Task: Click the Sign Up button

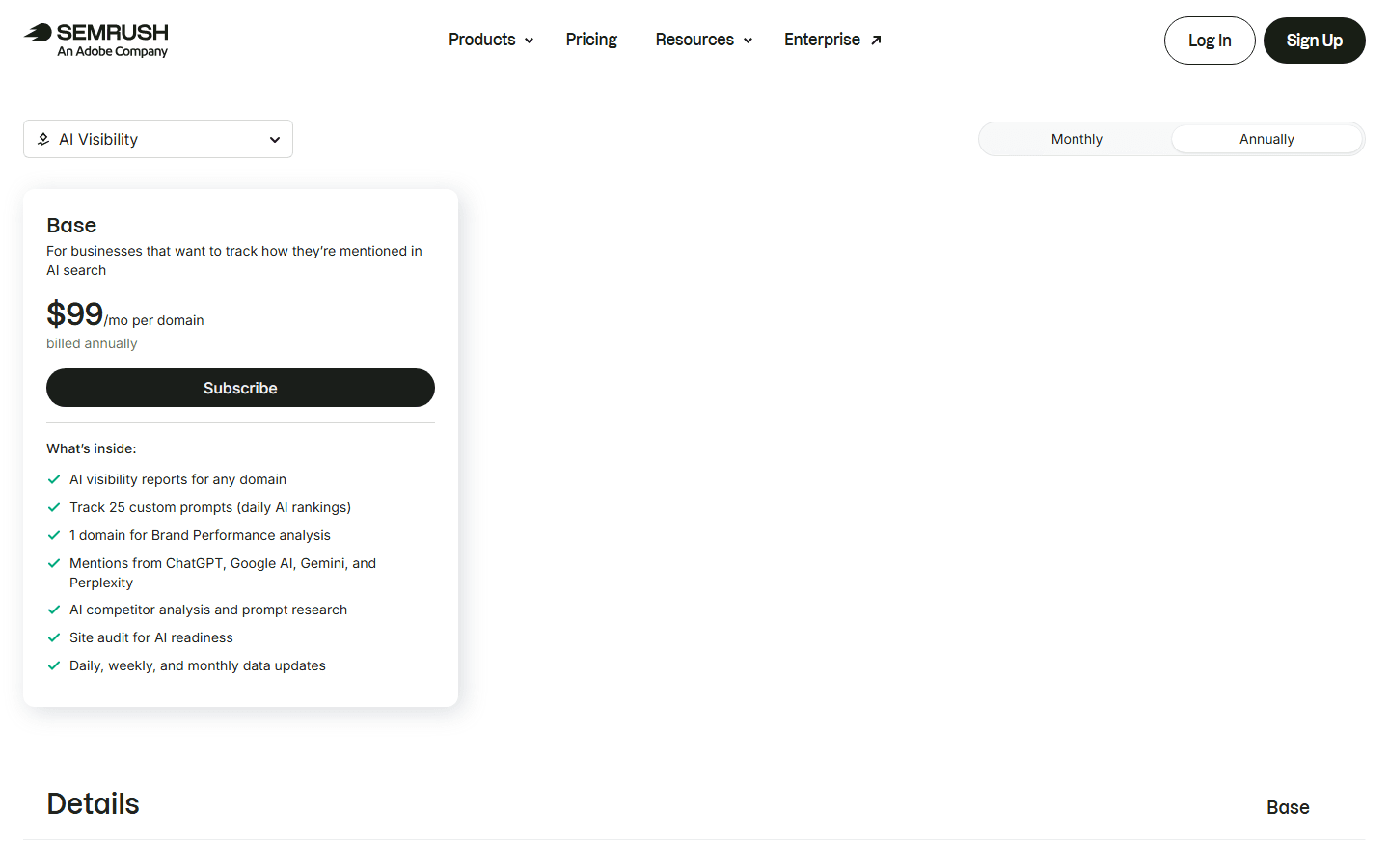Action: (x=1315, y=41)
